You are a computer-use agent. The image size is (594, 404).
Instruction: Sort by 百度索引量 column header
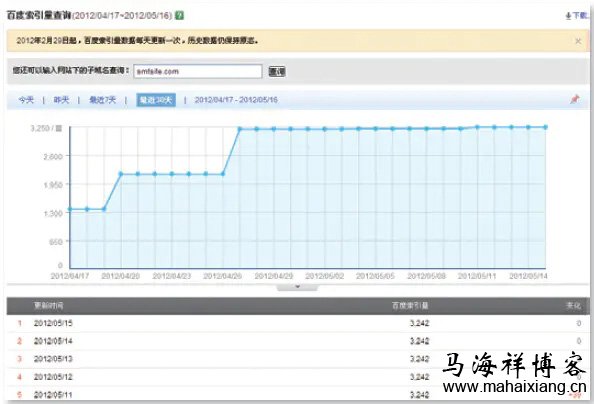coord(410,305)
